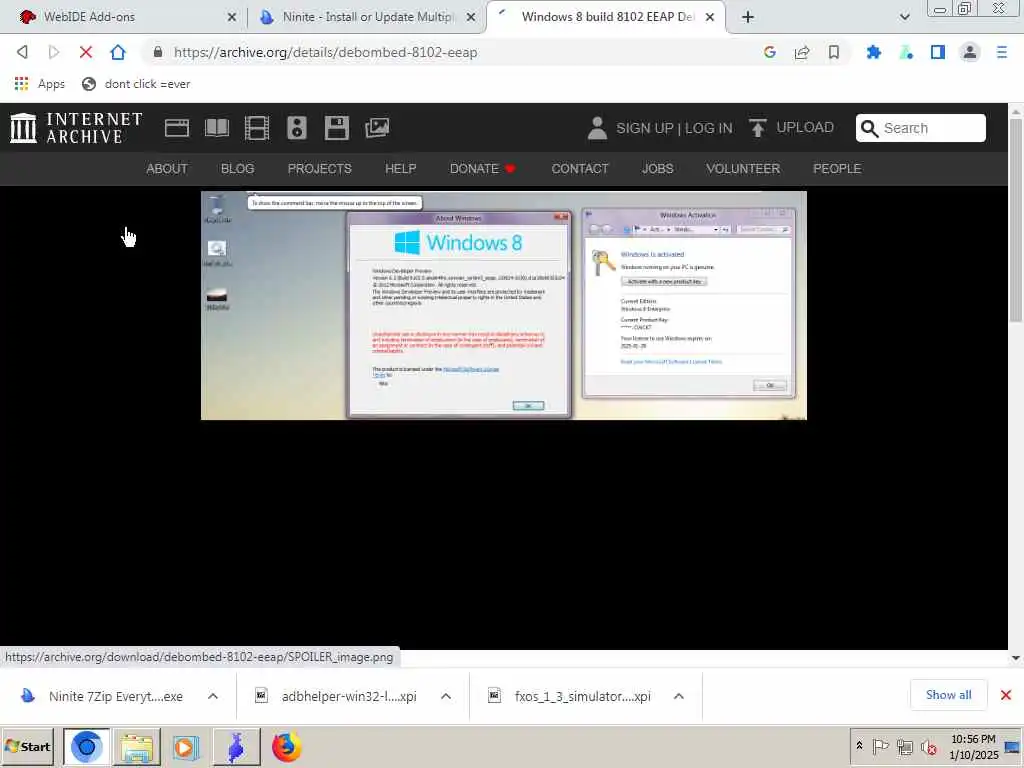Click the LOG IN link
Screen dimensions: 1024x768
709,128
